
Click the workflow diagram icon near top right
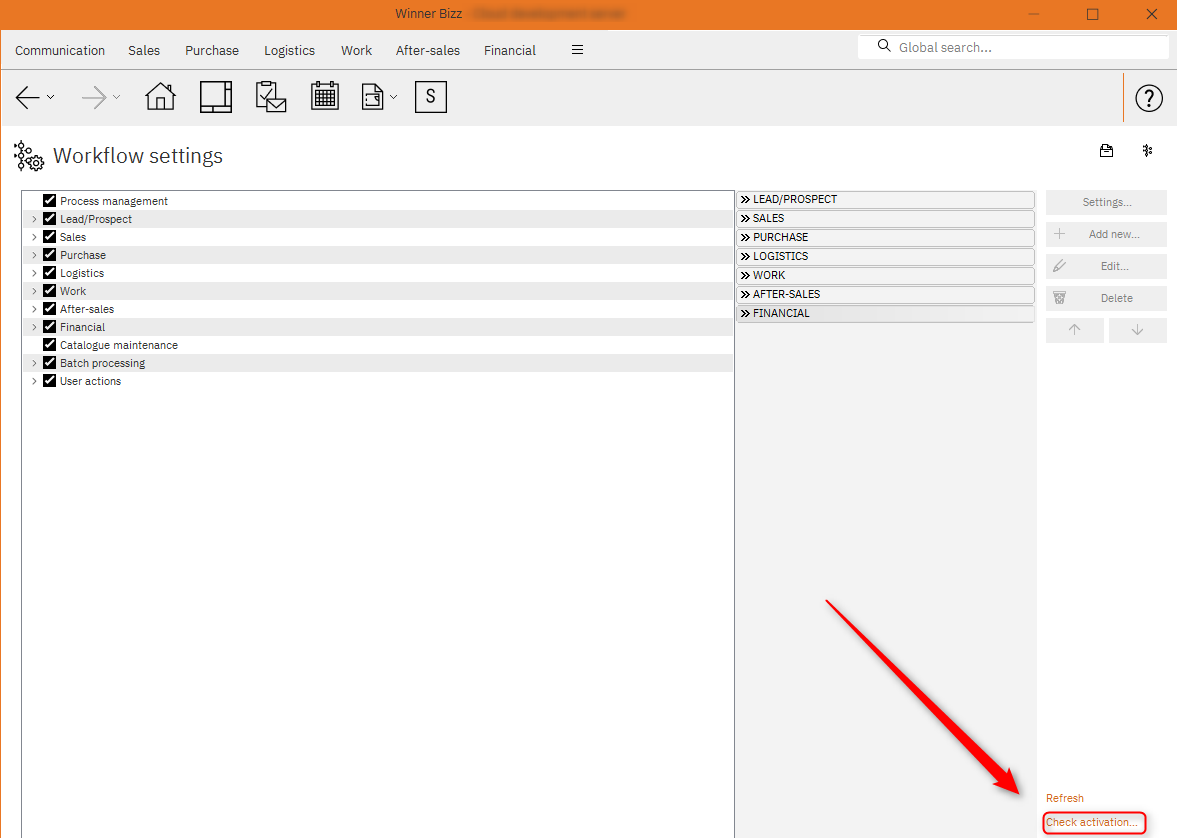[x=1147, y=150]
